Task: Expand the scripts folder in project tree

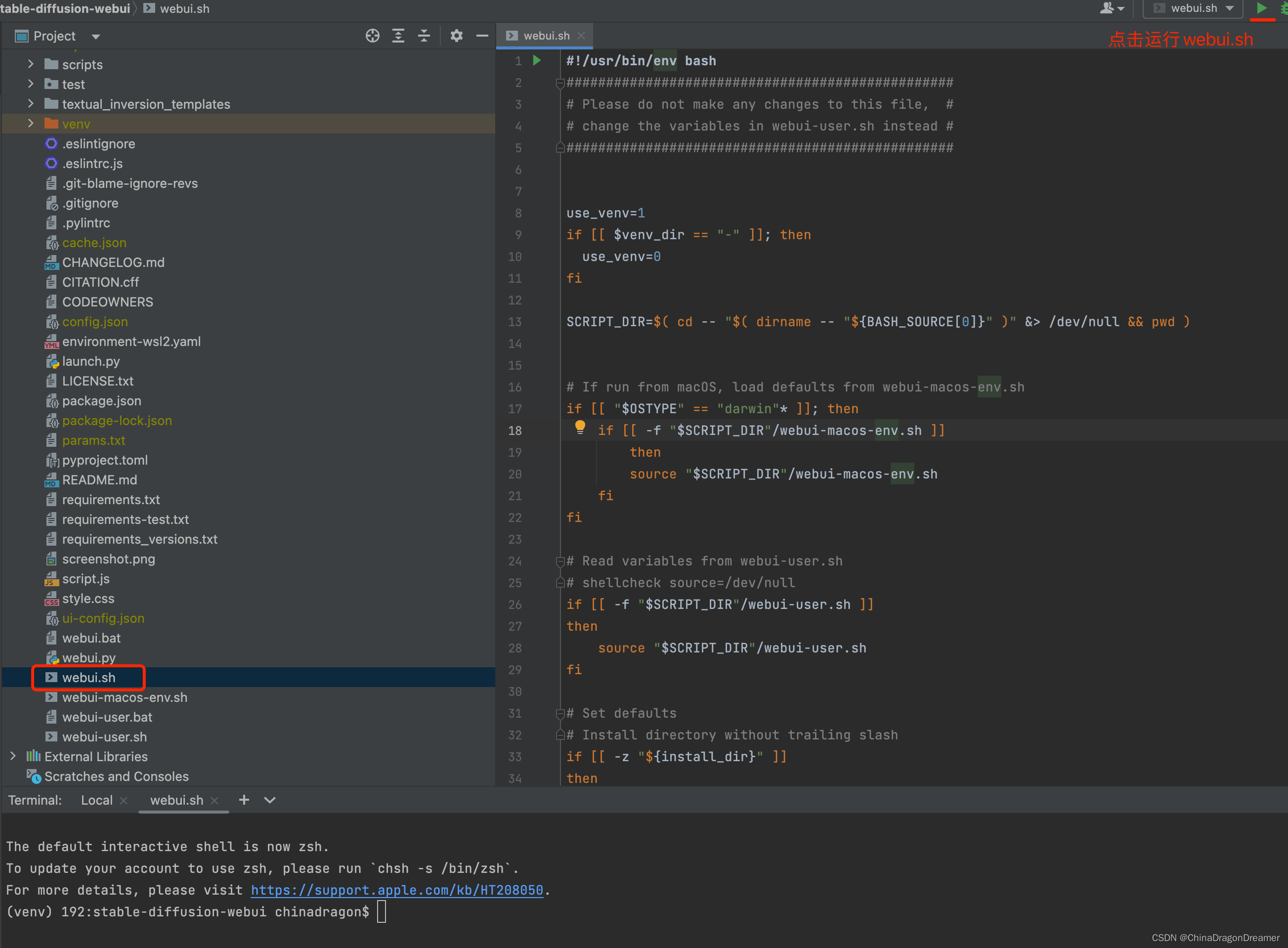Action: [x=30, y=64]
